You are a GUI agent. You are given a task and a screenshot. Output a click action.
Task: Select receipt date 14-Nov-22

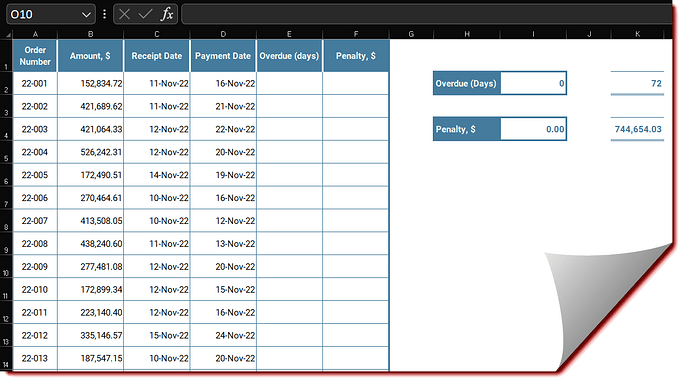click(157, 175)
